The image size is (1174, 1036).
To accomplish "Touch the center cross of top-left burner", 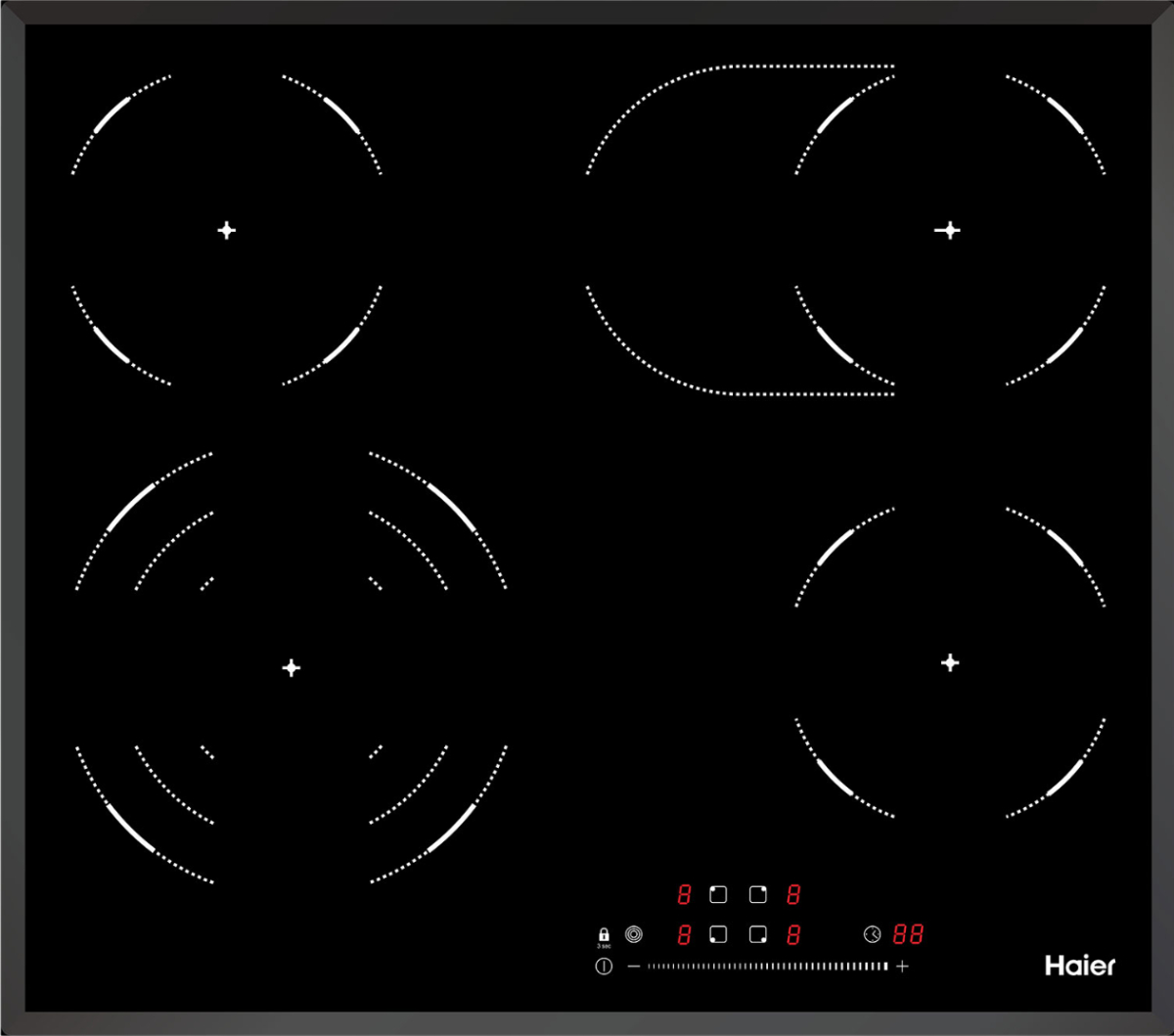I will (226, 230).
